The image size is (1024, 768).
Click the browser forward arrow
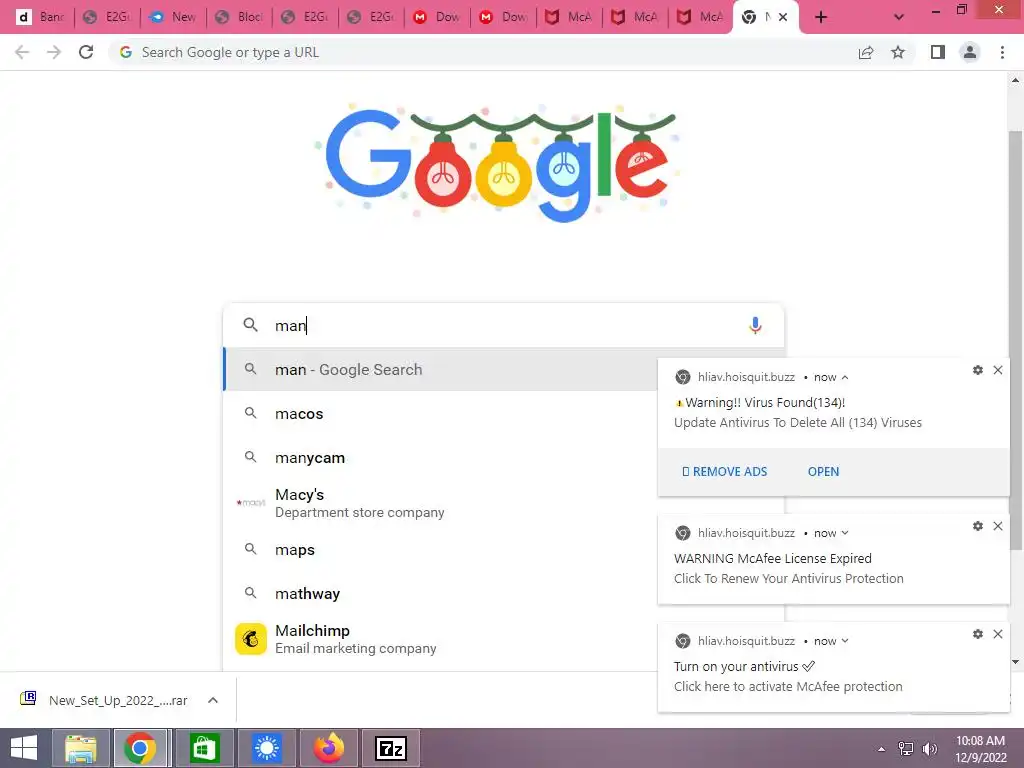coord(54,52)
